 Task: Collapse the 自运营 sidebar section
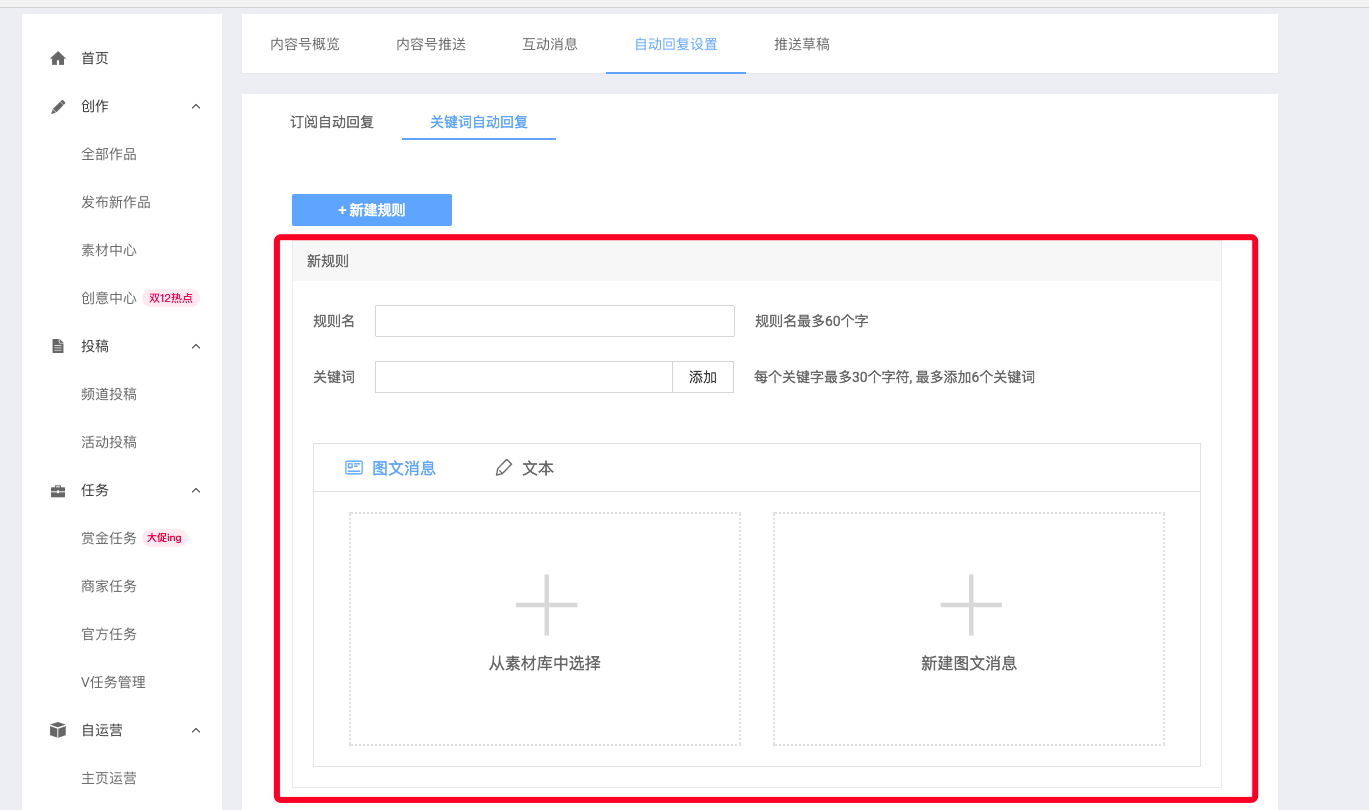click(x=196, y=730)
